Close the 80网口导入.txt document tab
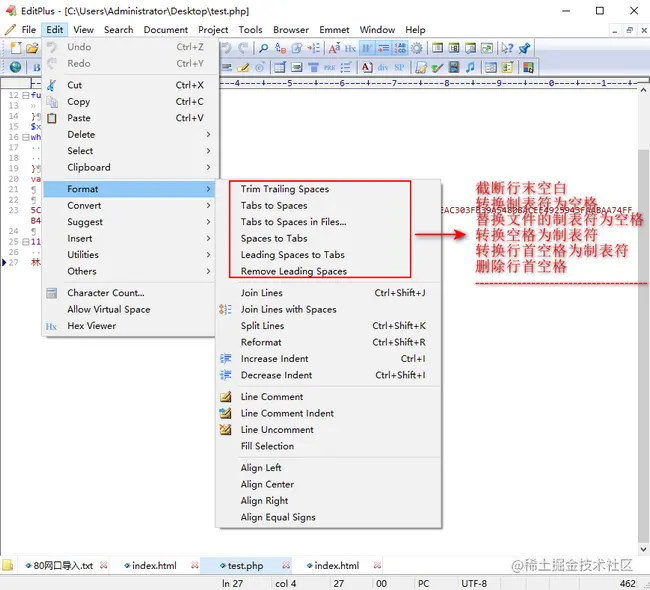This screenshot has height=590, width=650. pyautogui.click(x=104, y=565)
